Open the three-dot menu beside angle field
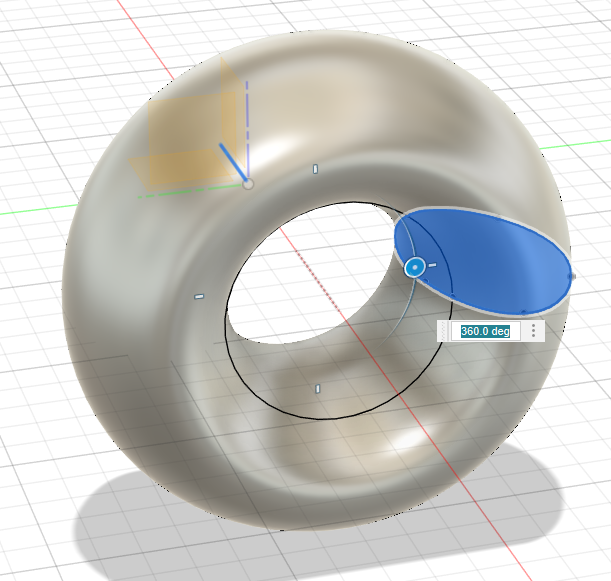 tap(534, 331)
